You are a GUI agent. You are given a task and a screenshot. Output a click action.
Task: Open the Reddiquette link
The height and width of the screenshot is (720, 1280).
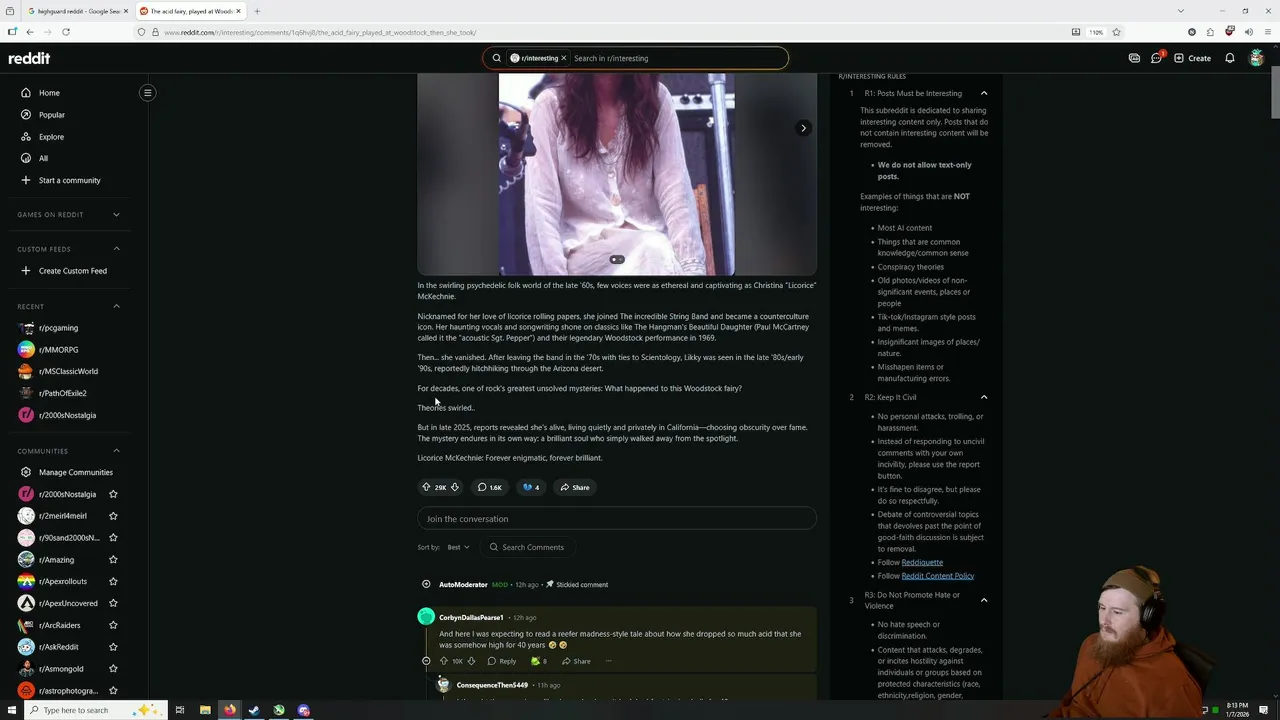pyautogui.click(x=922, y=562)
